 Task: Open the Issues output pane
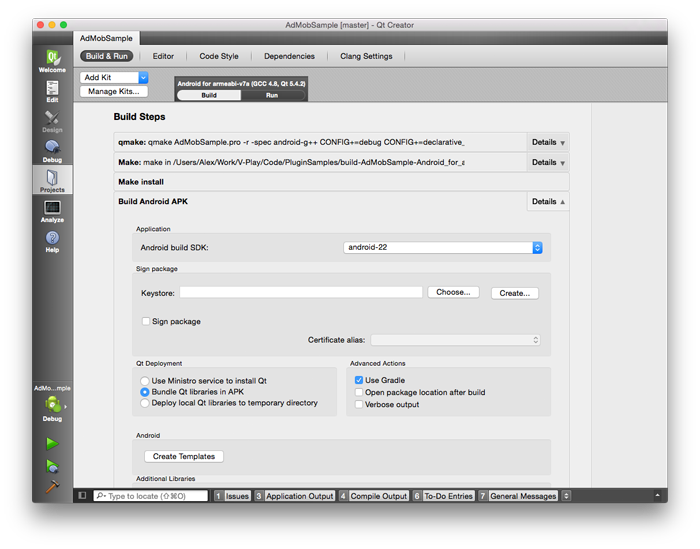tap(232, 496)
